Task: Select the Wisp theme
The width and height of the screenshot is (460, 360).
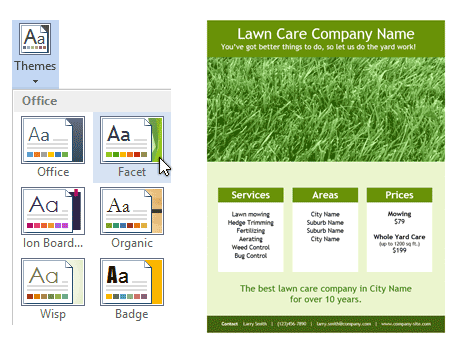Action: click(53, 282)
